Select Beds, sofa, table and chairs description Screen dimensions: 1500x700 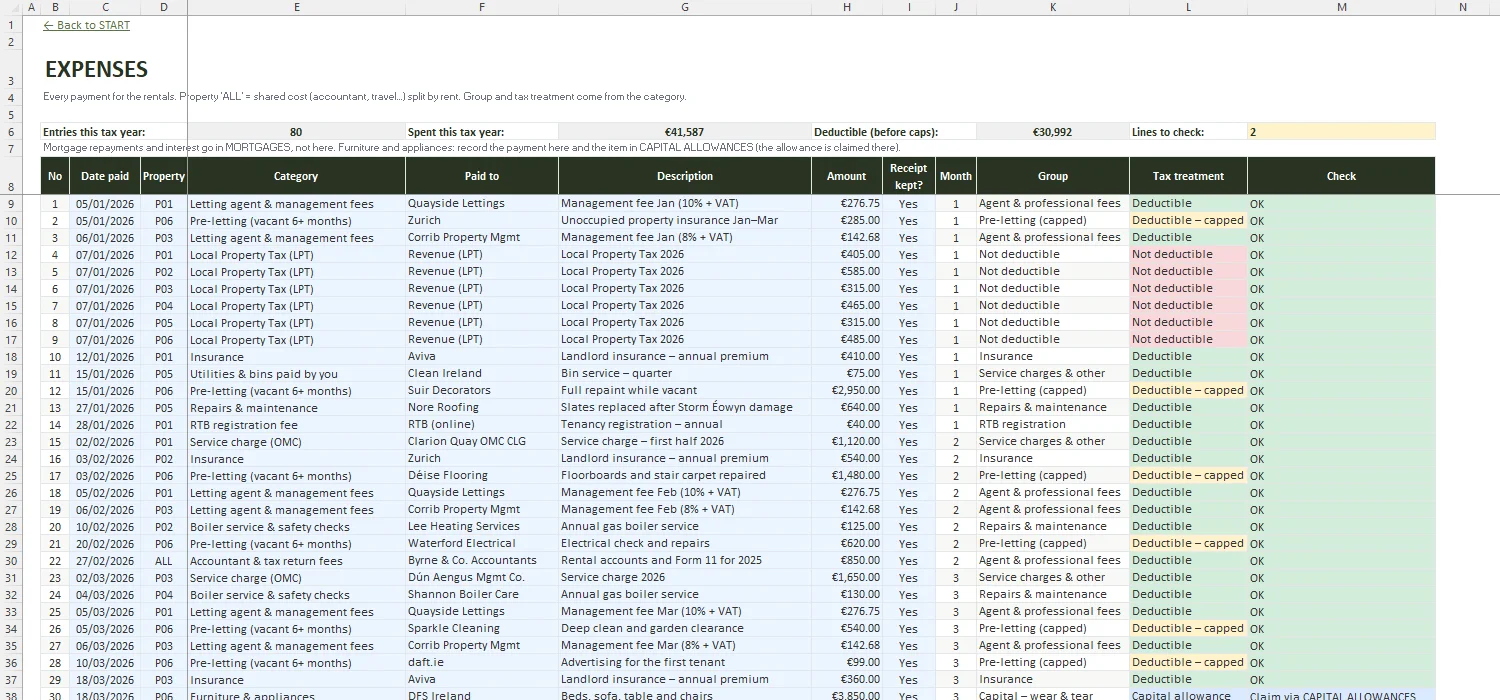(x=684, y=695)
